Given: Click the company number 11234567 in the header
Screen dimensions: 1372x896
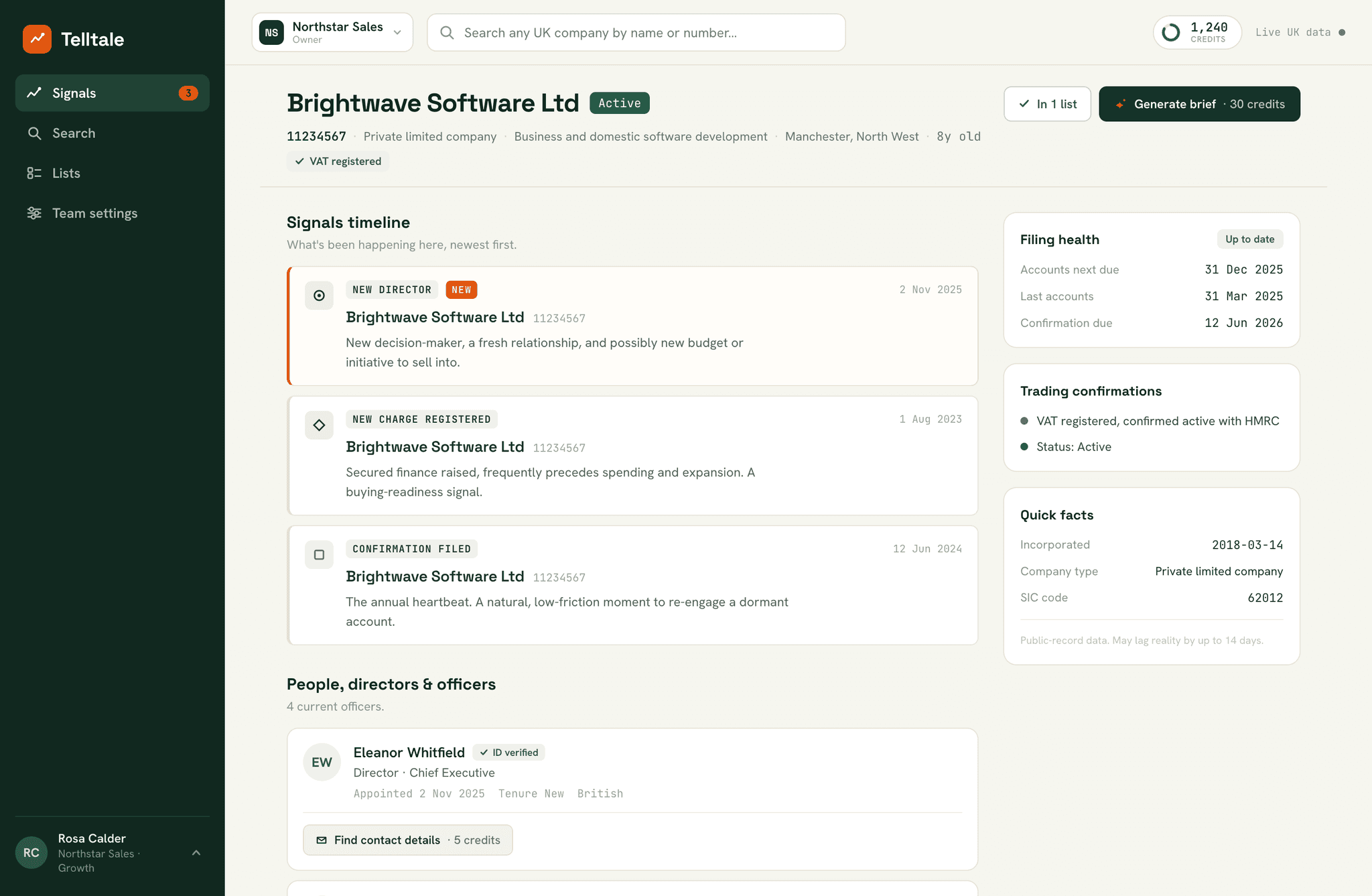Looking at the screenshot, I should pyautogui.click(x=316, y=137).
